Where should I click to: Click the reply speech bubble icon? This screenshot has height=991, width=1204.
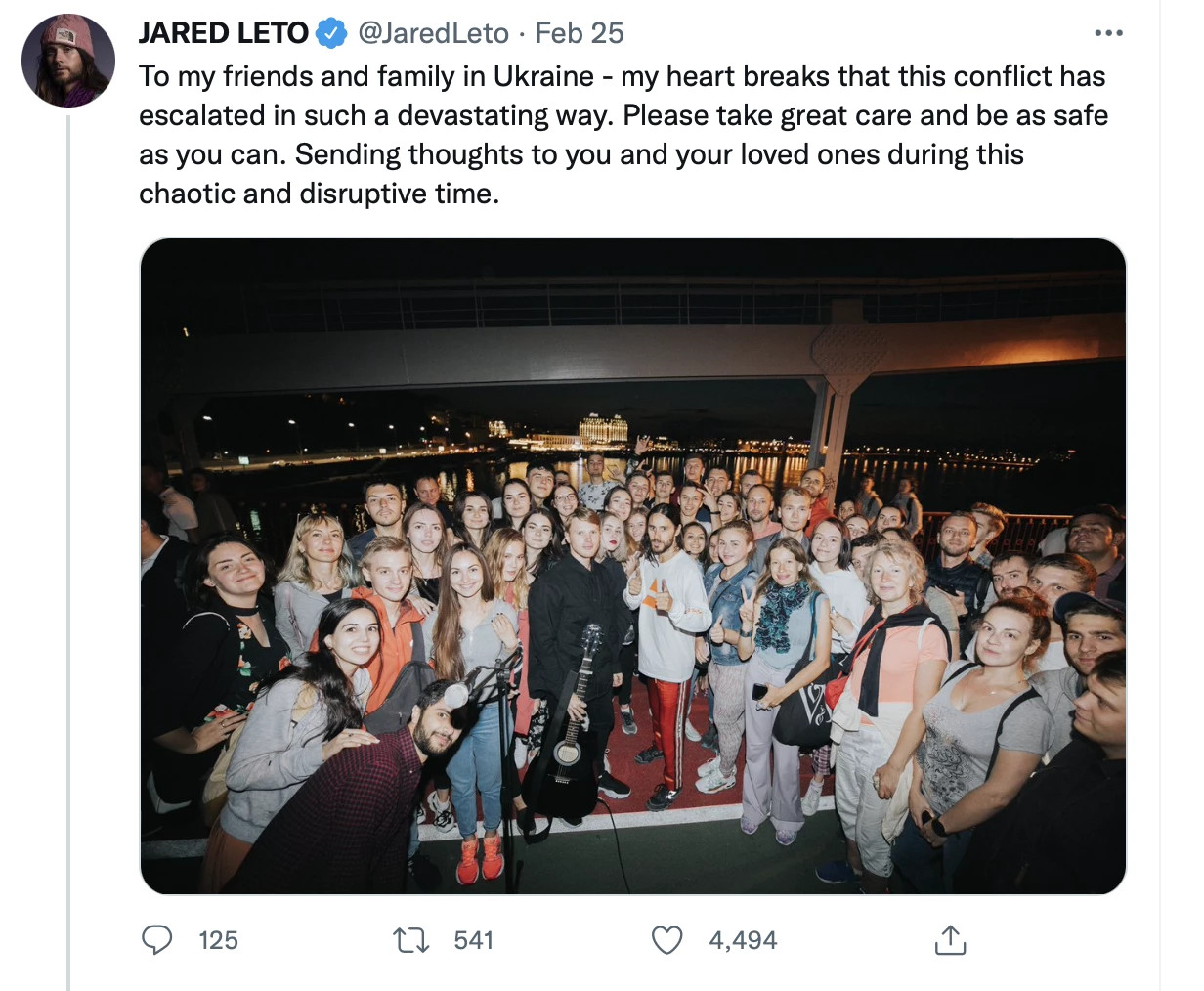157,940
